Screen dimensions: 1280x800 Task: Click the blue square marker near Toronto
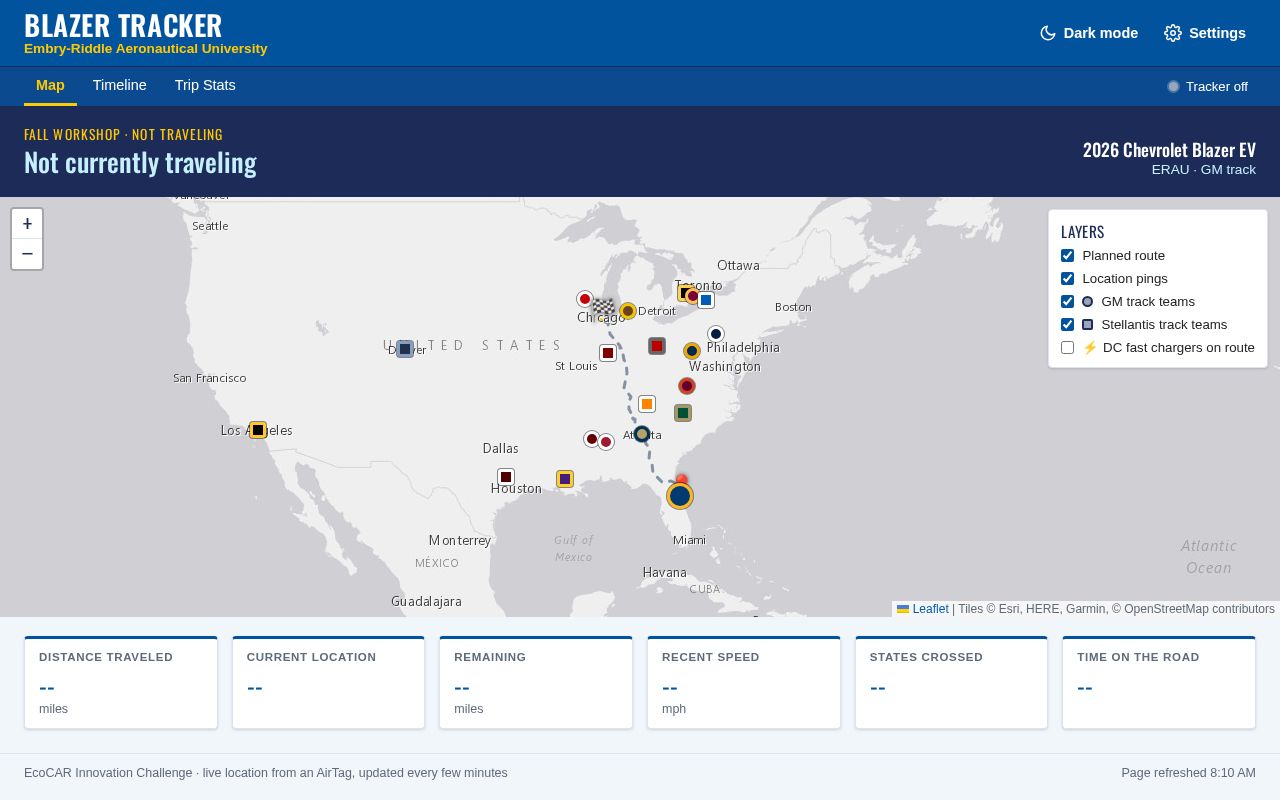[x=706, y=300]
